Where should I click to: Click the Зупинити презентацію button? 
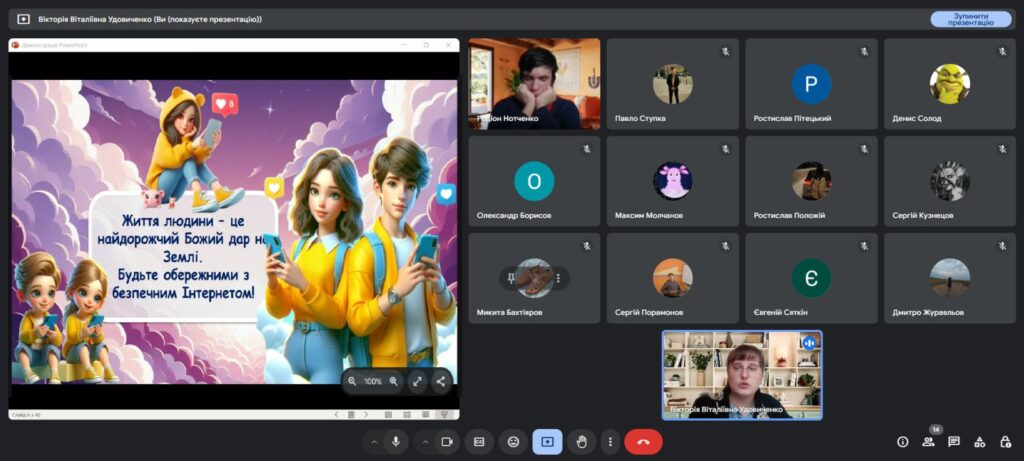pyautogui.click(x=970, y=19)
